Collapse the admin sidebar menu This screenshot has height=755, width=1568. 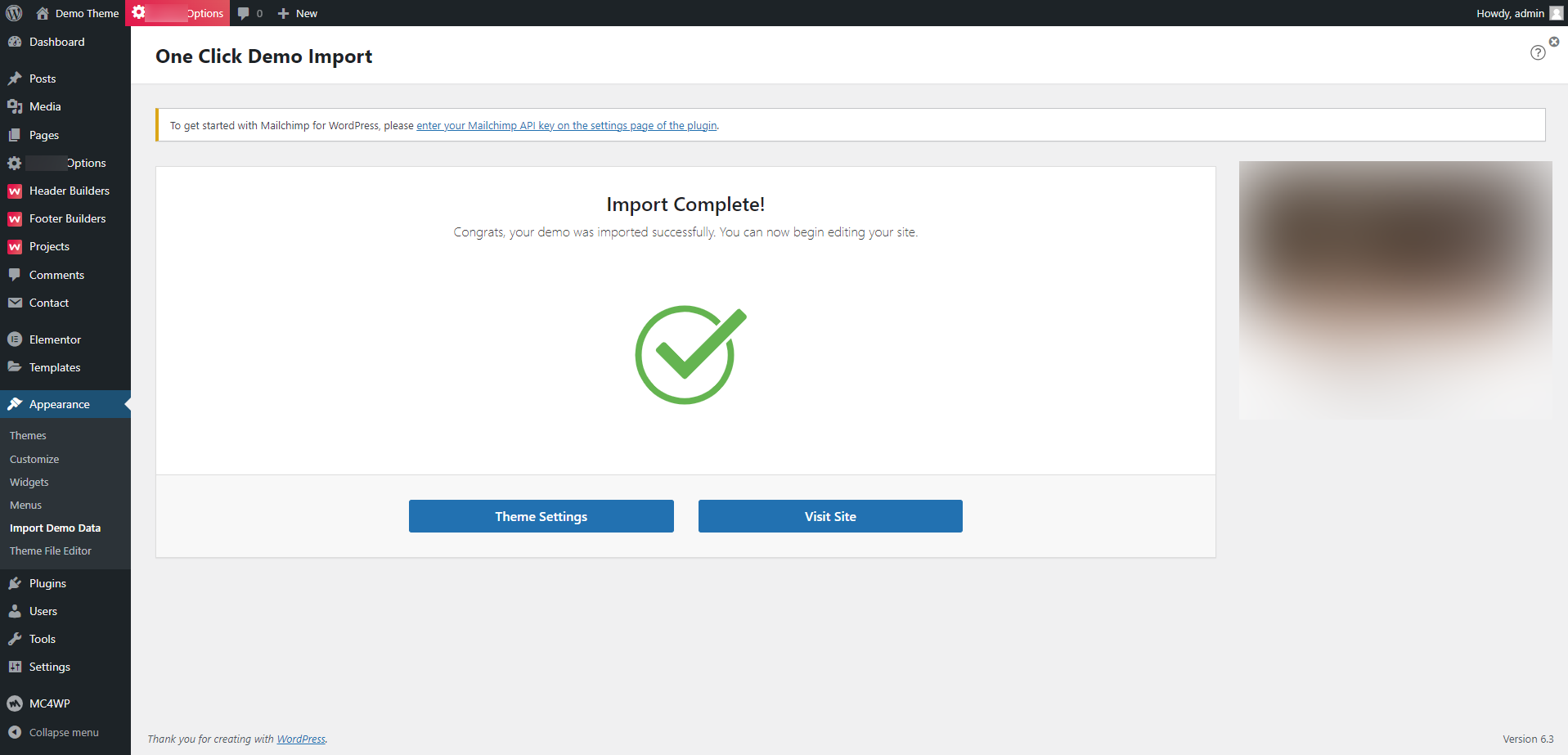(x=16, y=731)
